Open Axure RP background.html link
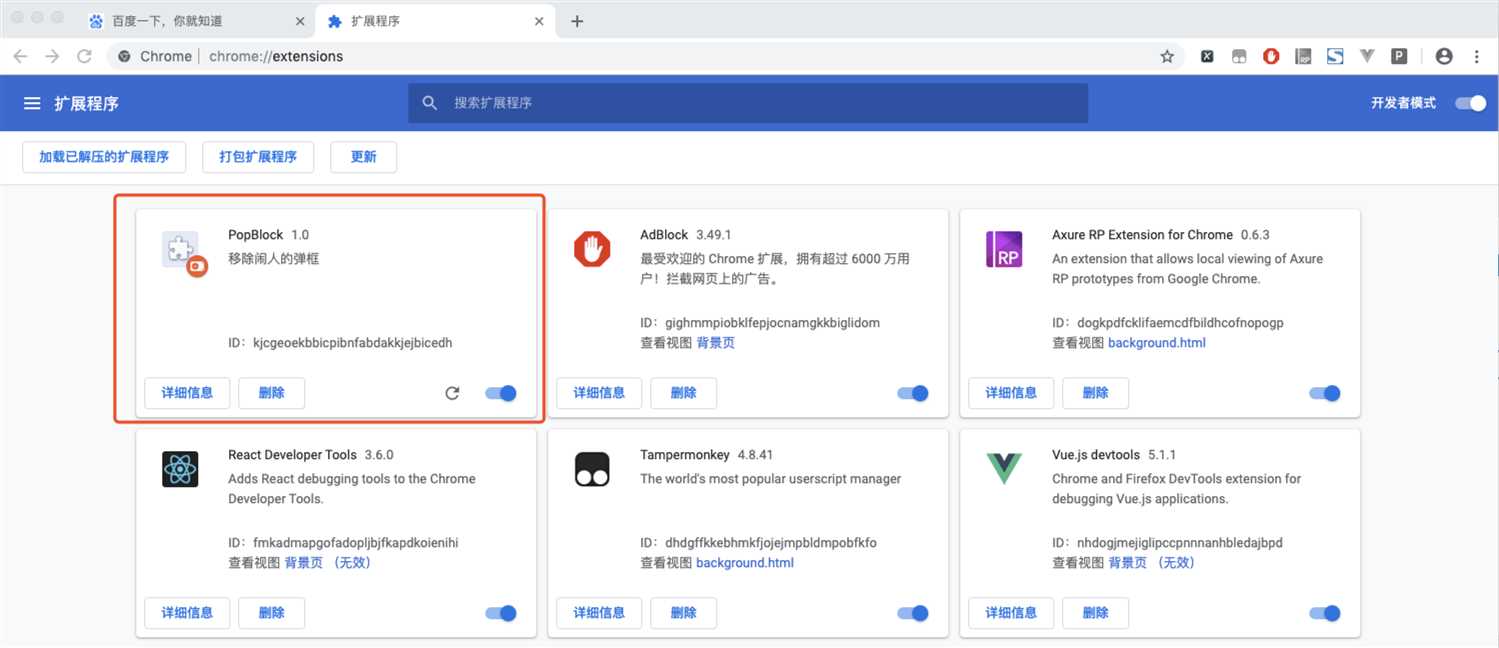 click(1157, 343)
